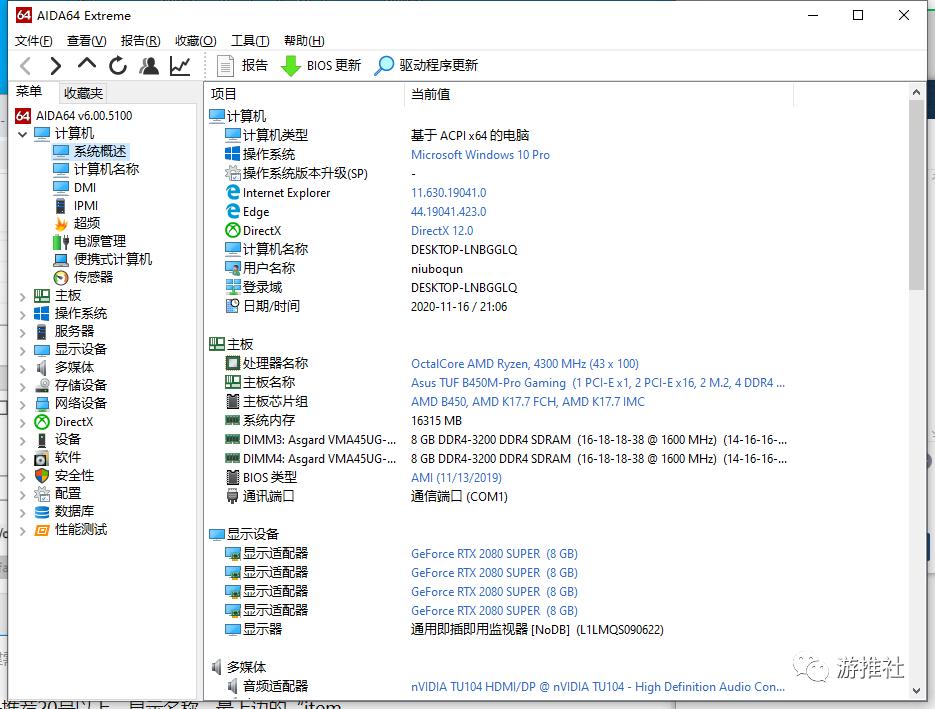Expand the 主板 tree node
Screen dimensions: 935x709
(x=22, y=295)
